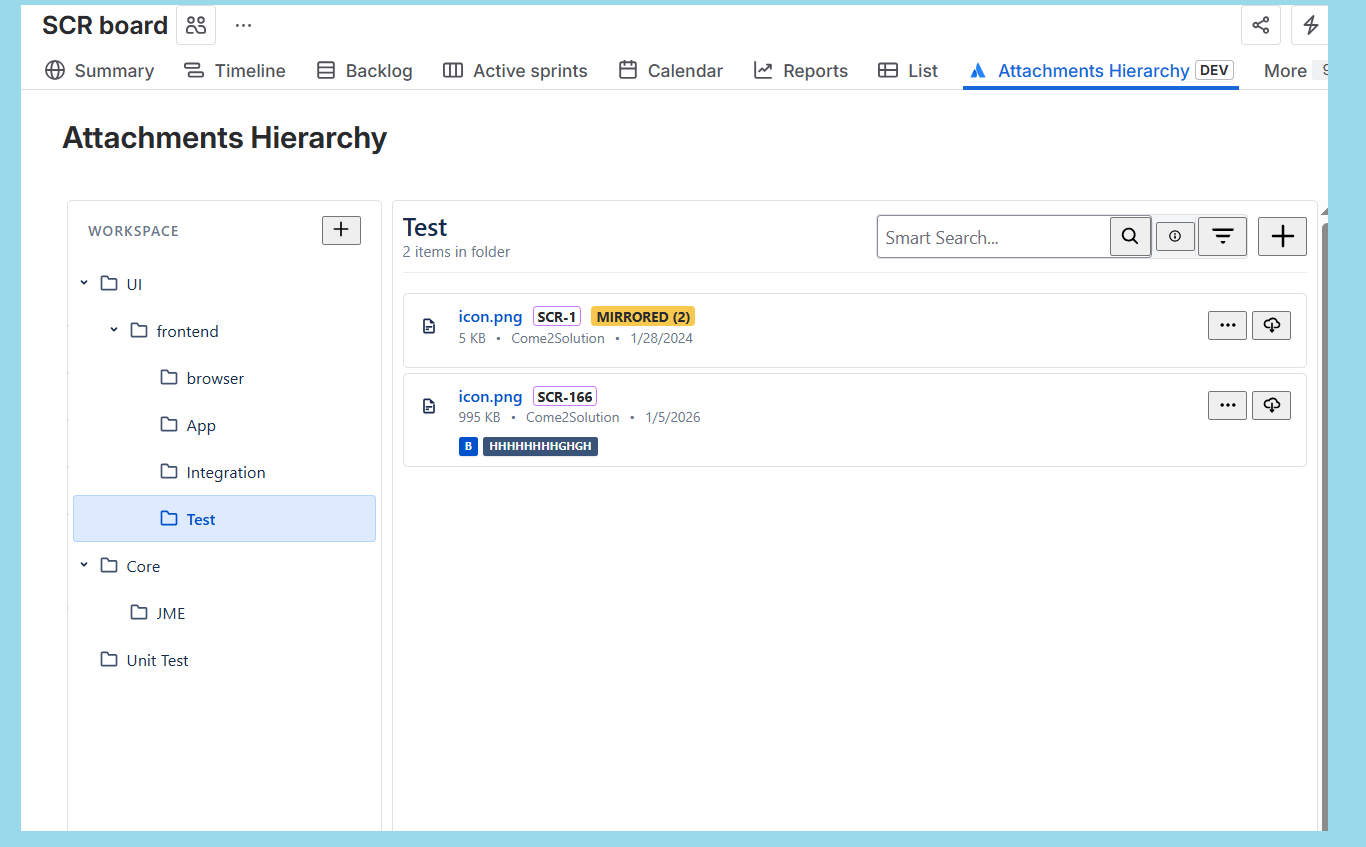Viewport: 1366px width, 847px height.
Task: Open the team members icon beside board title
Action: coord(196,25)
